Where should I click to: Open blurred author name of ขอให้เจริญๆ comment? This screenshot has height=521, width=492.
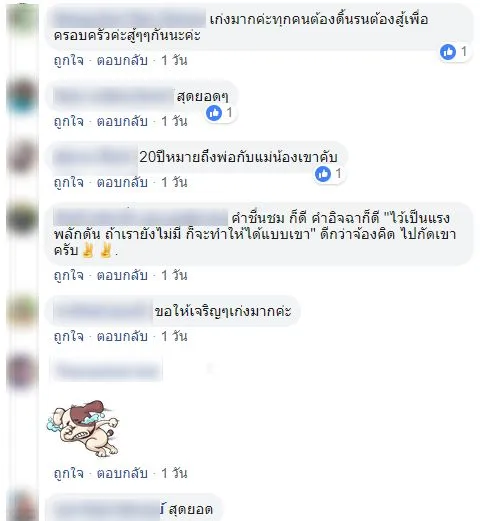pos(103,311)
